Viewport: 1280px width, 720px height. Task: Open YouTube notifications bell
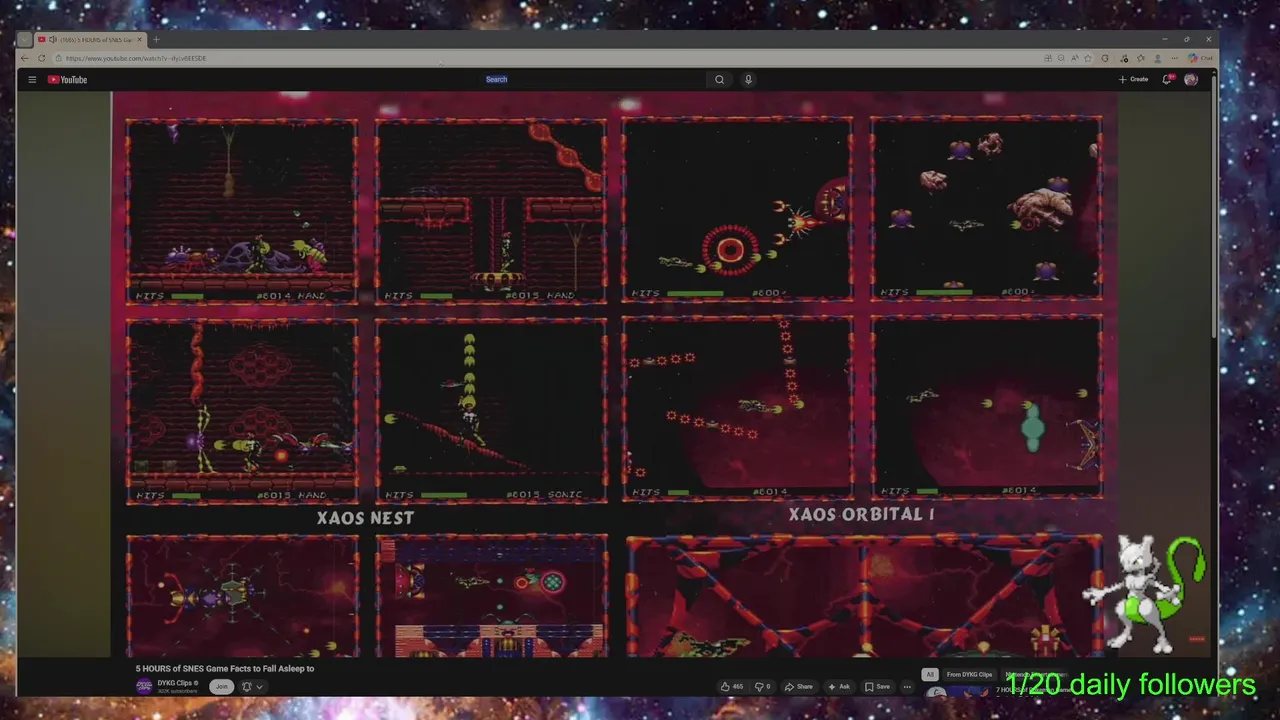[1166, 80]
